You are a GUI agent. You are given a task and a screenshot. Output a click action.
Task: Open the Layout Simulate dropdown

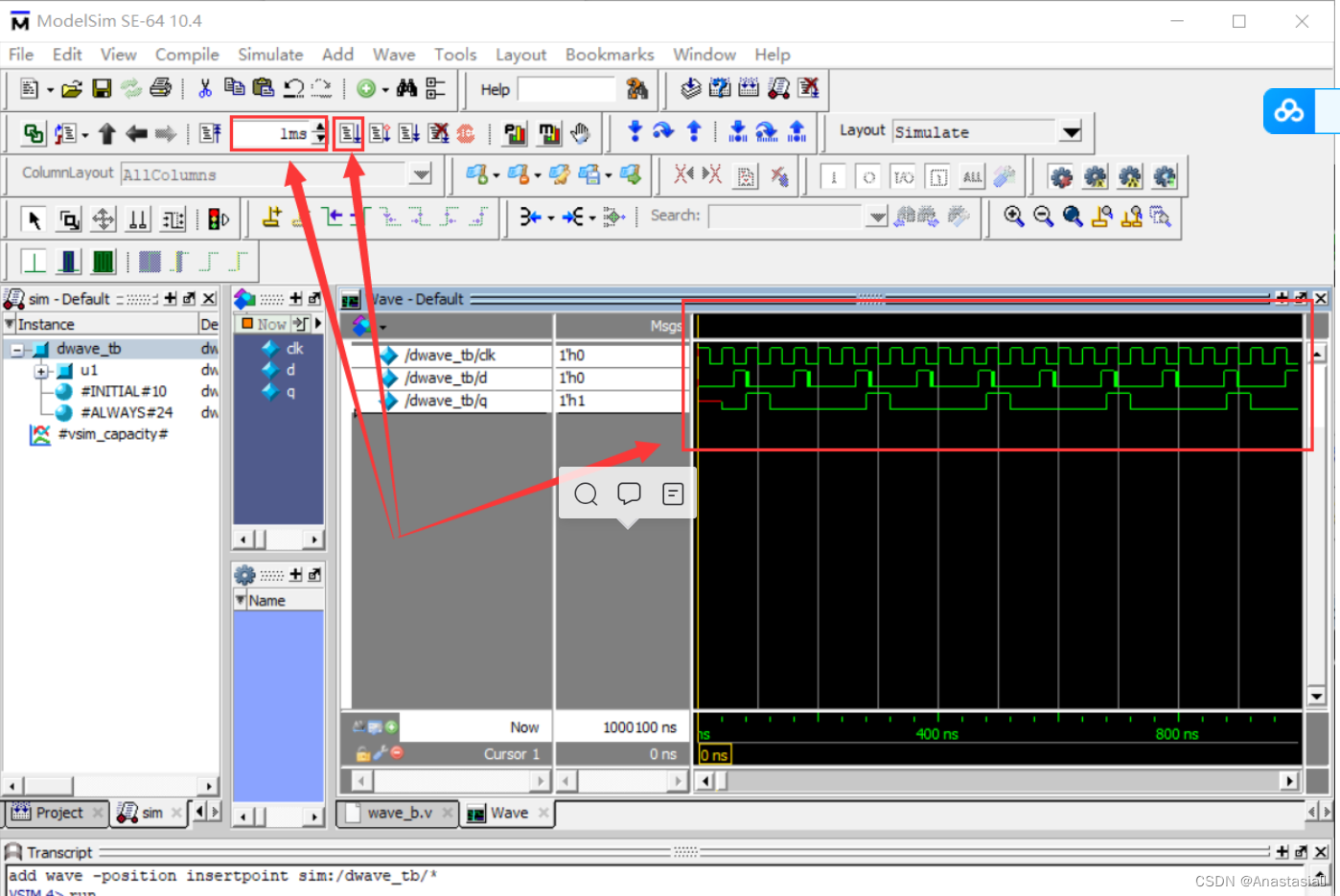tap(1071, 131)
